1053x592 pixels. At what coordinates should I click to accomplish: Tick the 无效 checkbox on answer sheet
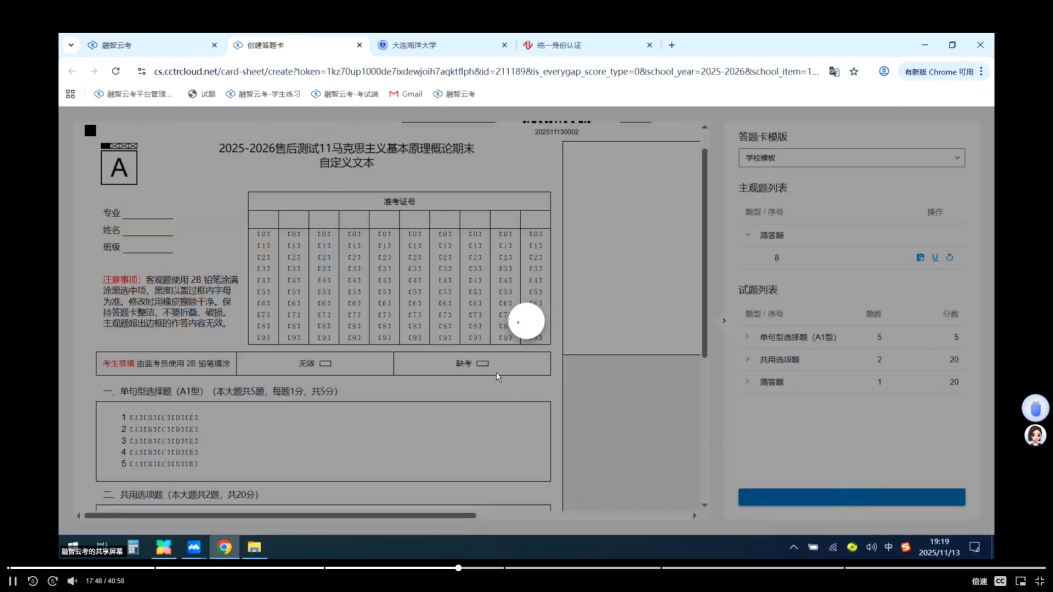(325, 364)
